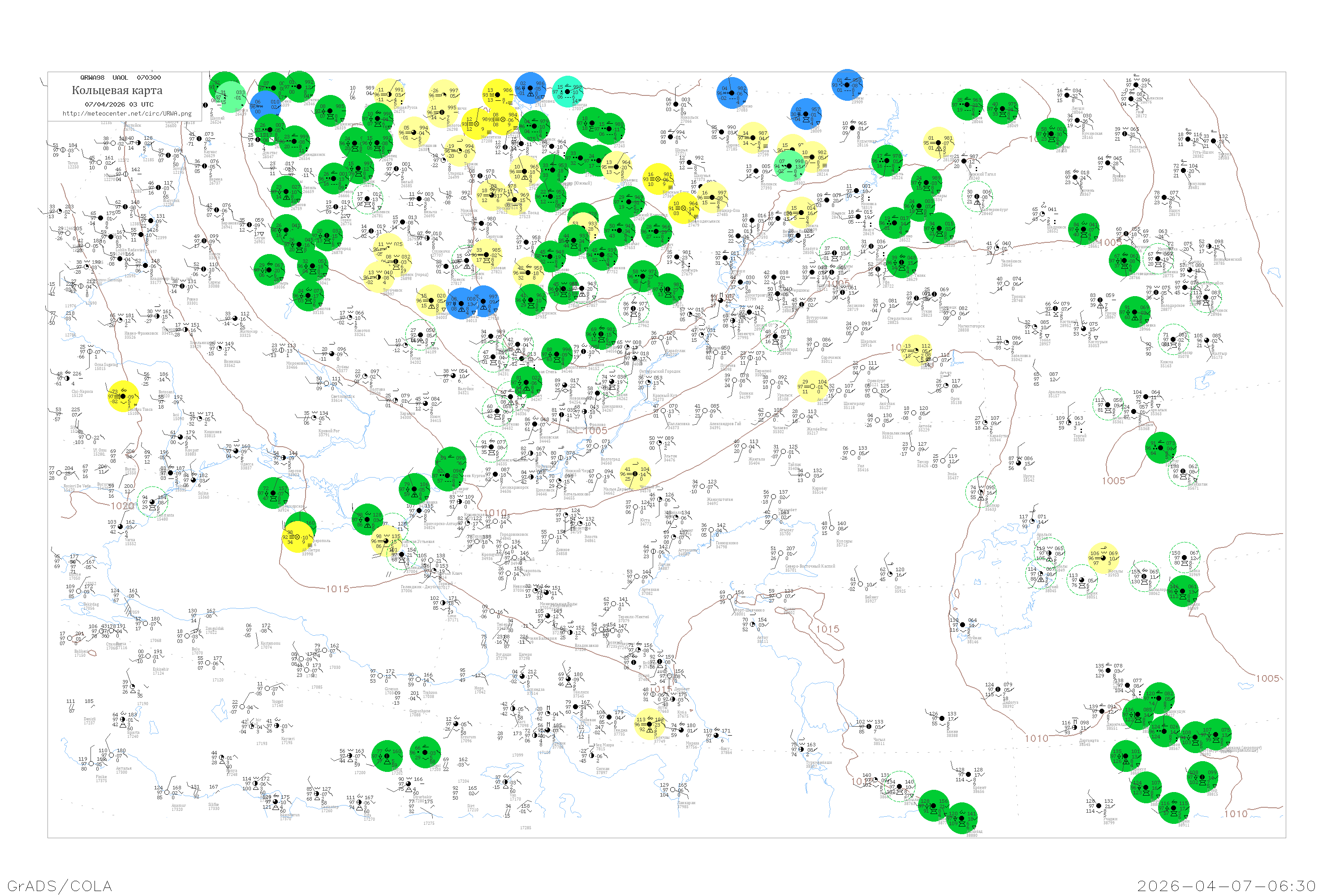Click the 2026-04-07-06:30 timestamp

tap(1227, 885)
